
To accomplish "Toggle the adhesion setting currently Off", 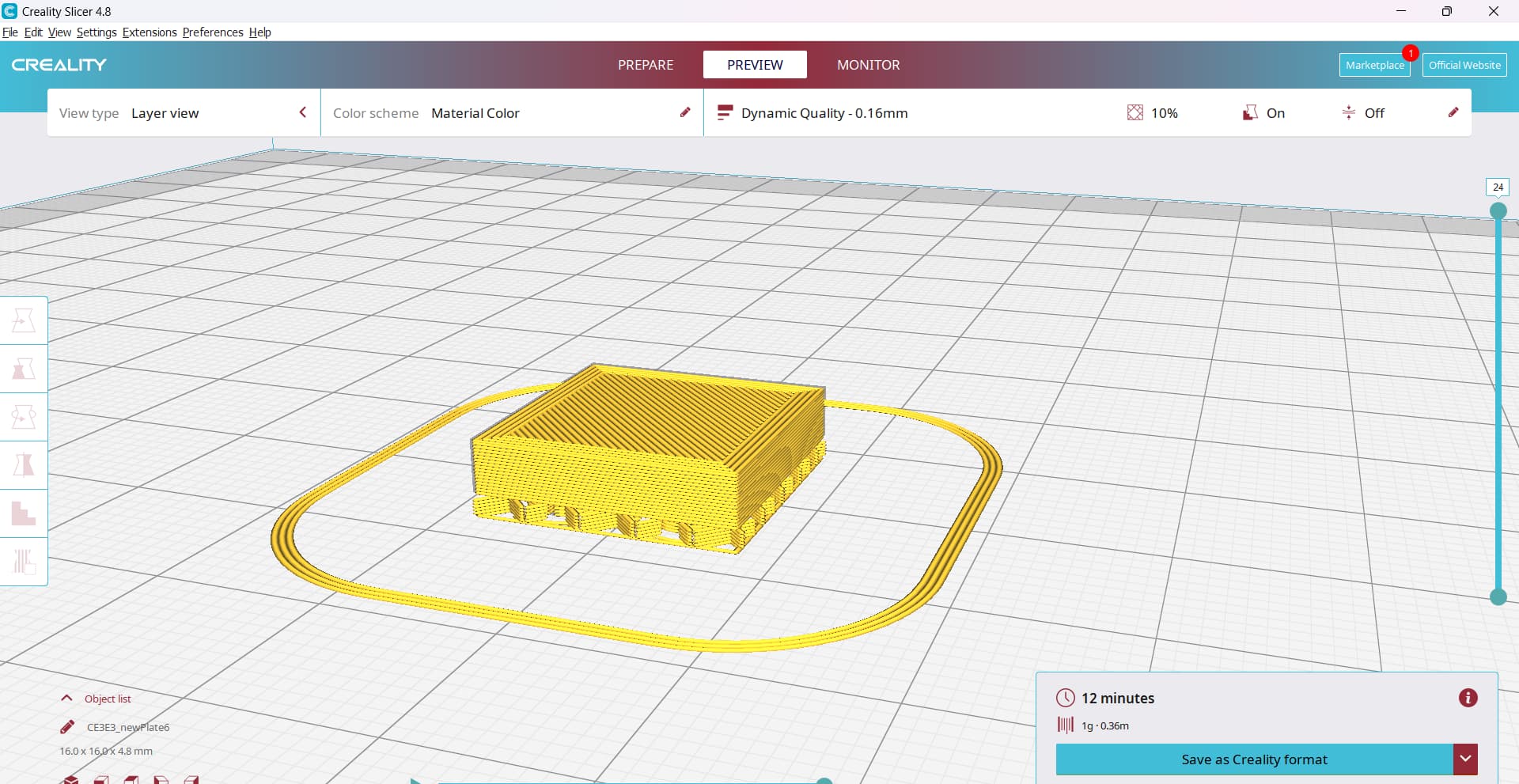I will (x=1363, y=112).
